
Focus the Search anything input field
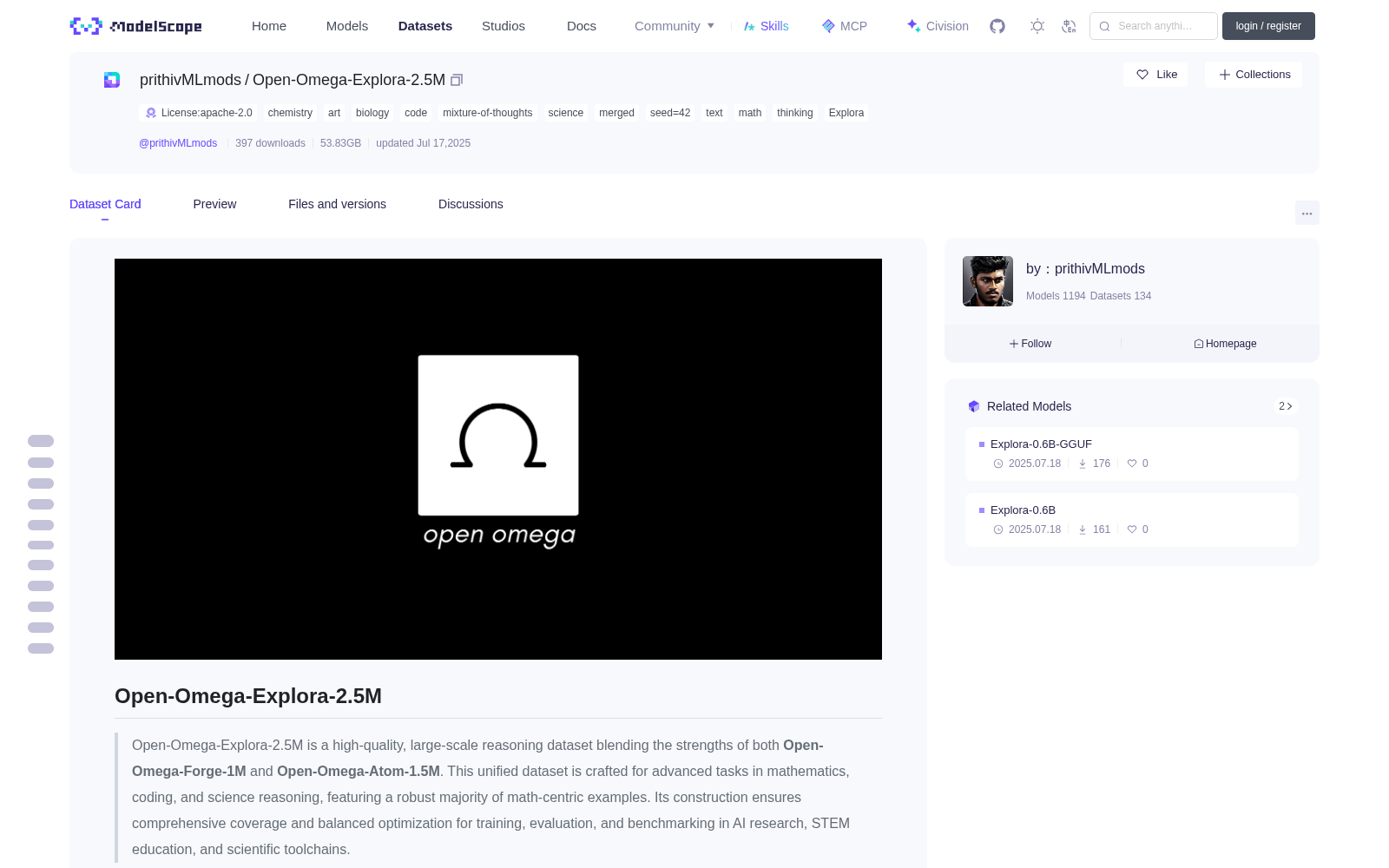[x=1154, y=26]
